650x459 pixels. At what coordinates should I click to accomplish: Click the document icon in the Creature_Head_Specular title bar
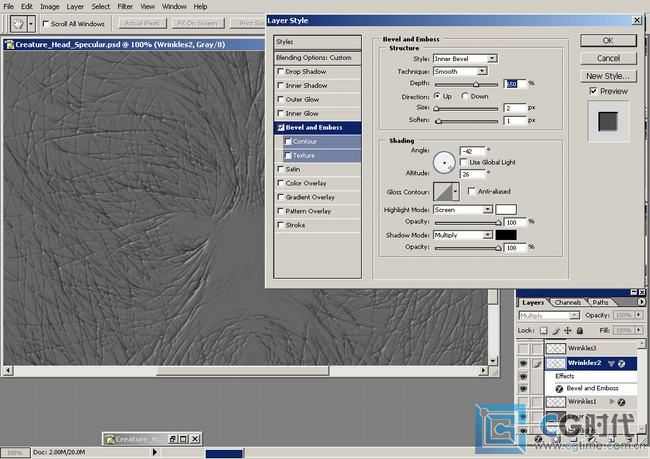click(x=9, y=44)
